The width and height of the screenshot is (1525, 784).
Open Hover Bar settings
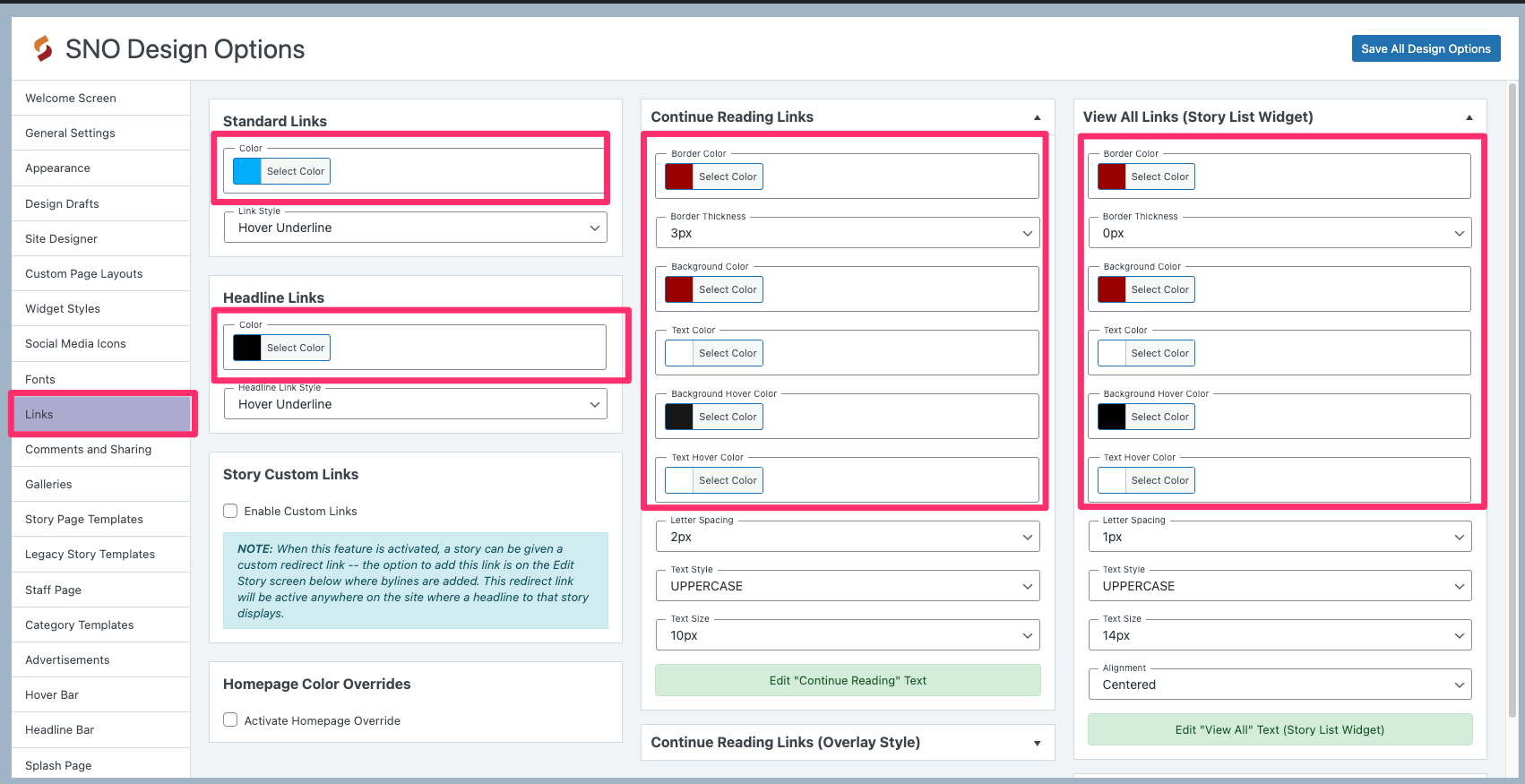pos(101,694)
